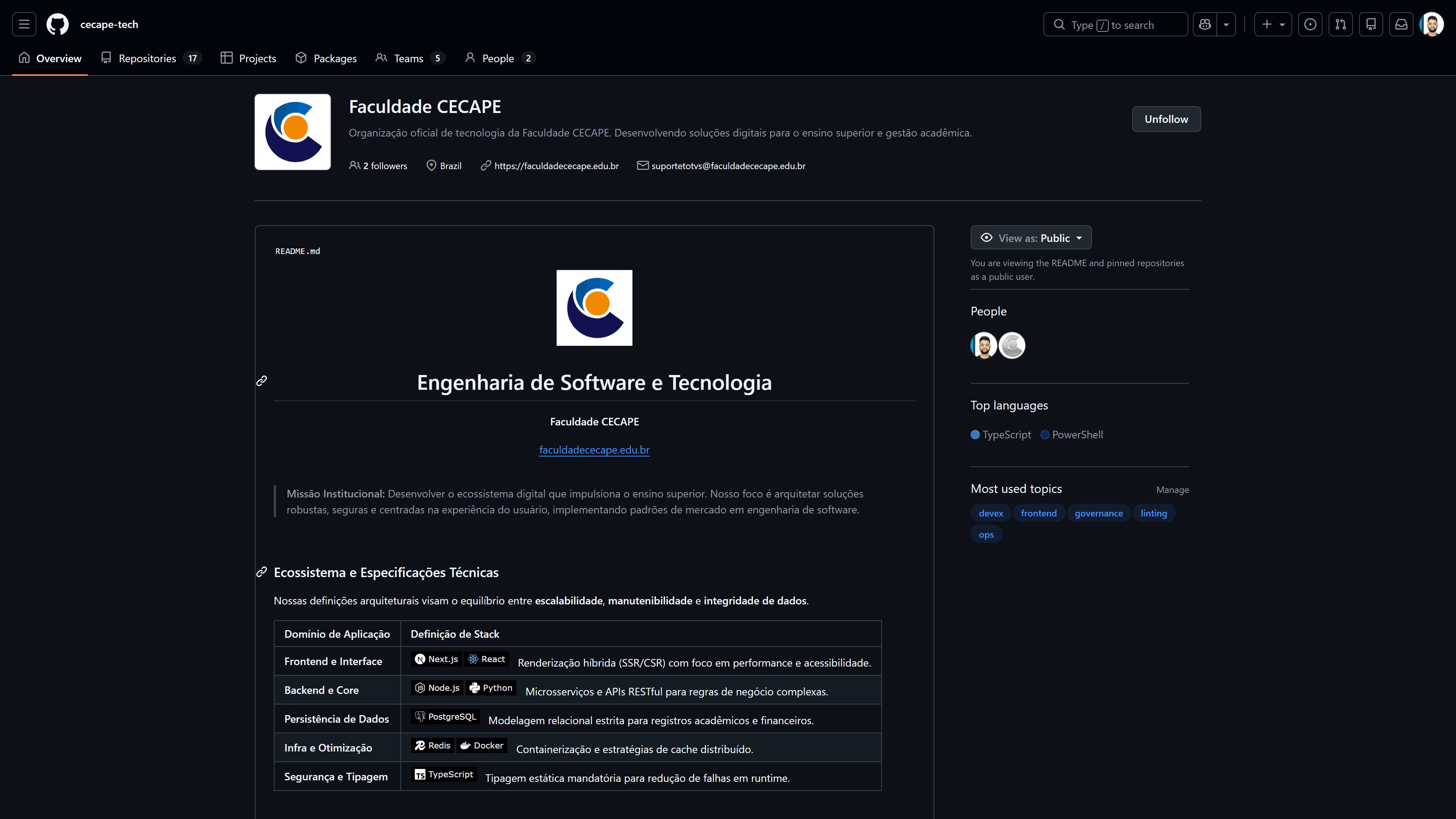1456x819 pixels.
Task: Click the envelope icon beside the support email
Action: click(642, 165)
